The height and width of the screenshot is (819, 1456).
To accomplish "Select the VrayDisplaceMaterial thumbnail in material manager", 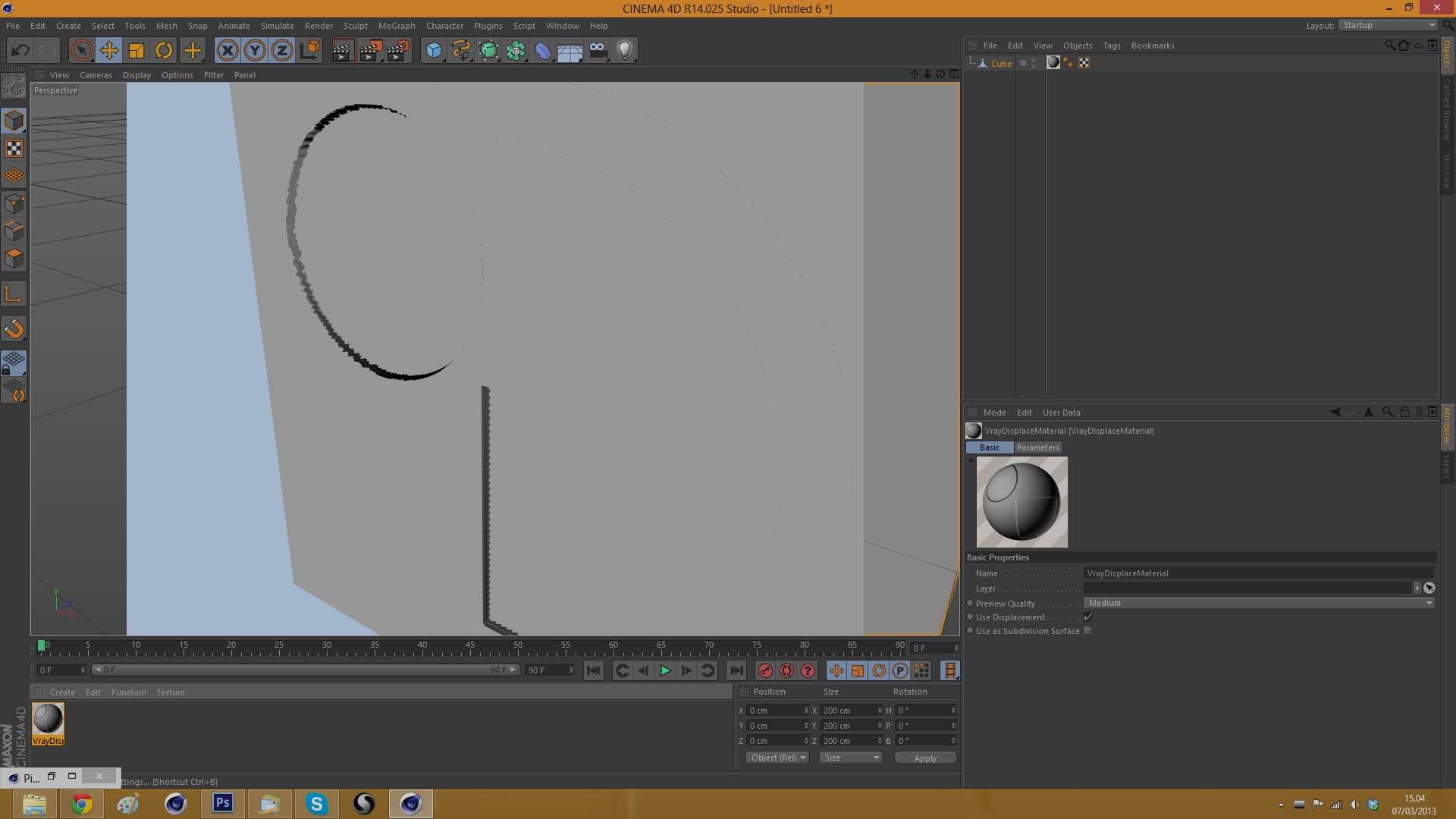I will pos(48,719).
